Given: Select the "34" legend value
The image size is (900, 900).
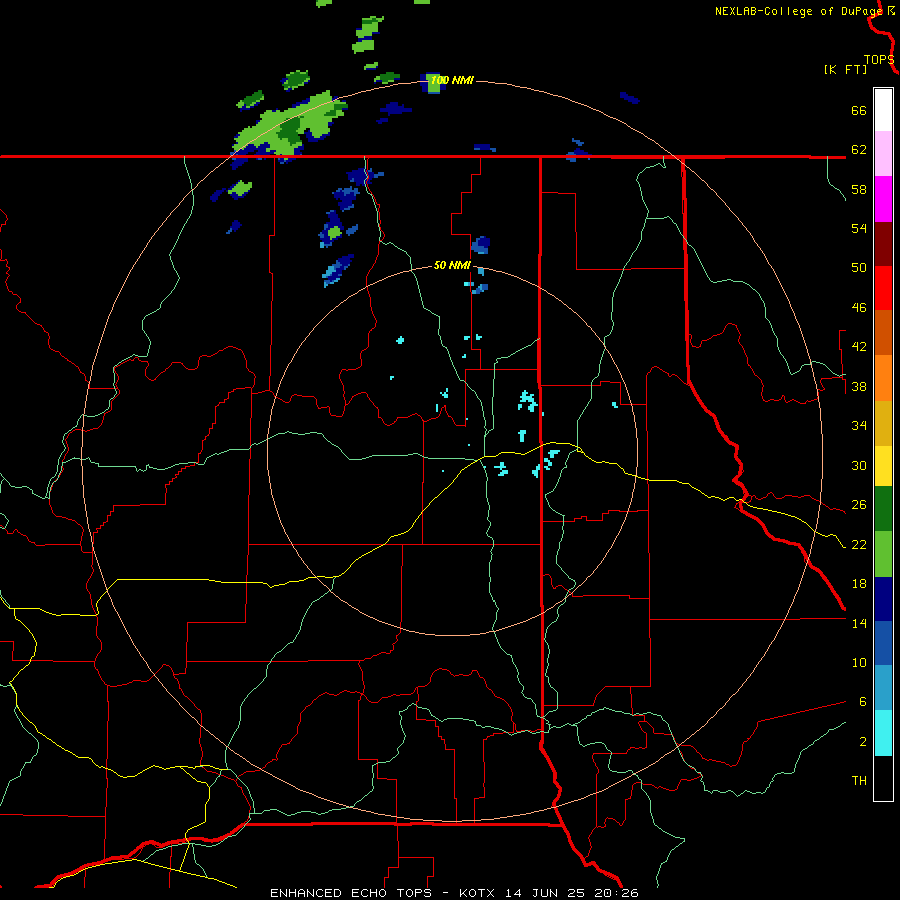Looking at the screenshot, I should [x=859, y=425].
